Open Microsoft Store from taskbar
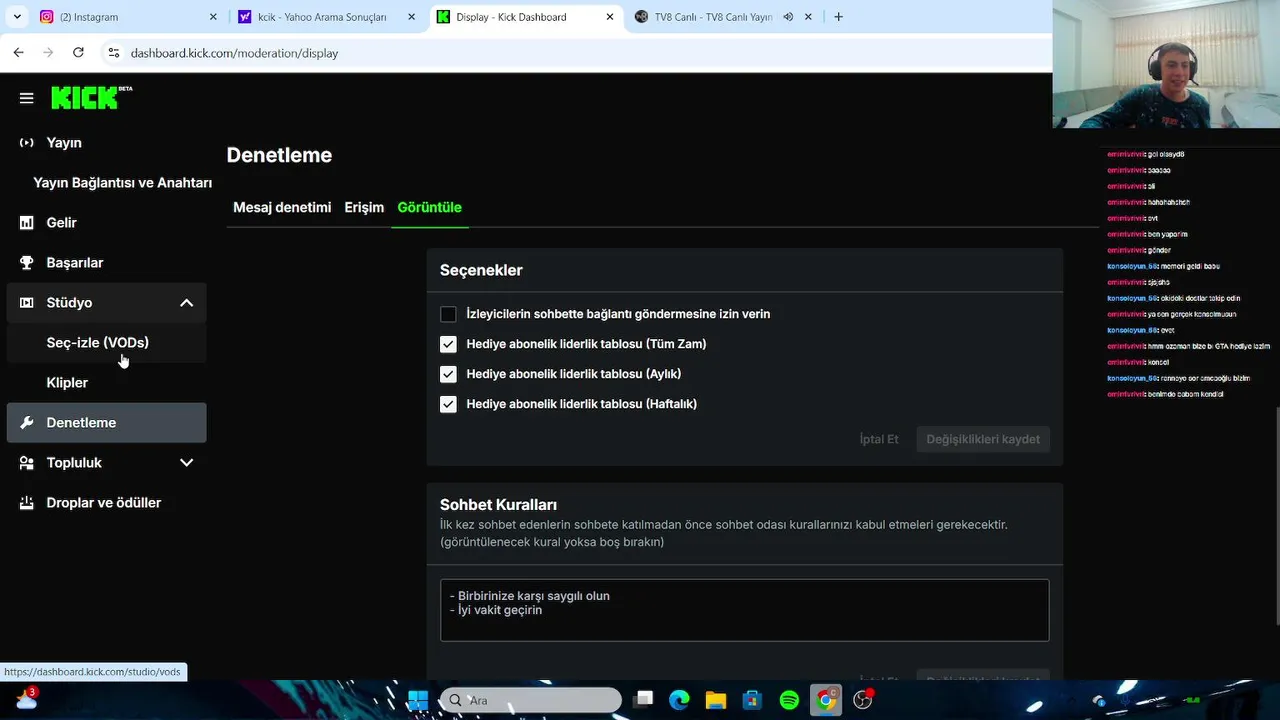 click(752, 700)
